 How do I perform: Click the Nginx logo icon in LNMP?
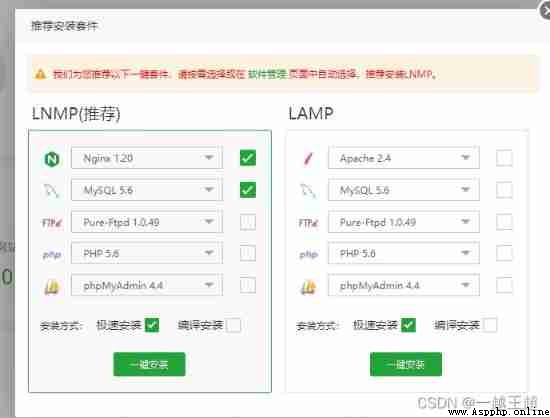tap(52, 159)
